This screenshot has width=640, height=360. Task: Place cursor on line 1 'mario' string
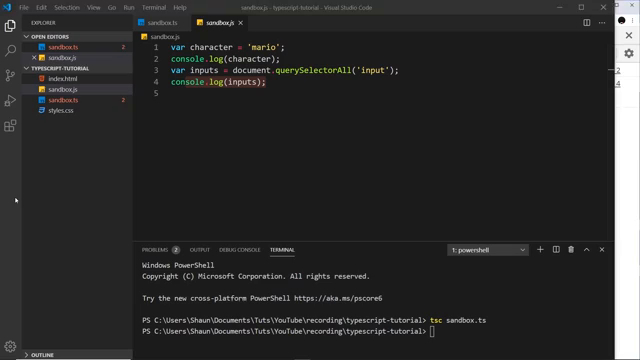[x=263, y=47]
